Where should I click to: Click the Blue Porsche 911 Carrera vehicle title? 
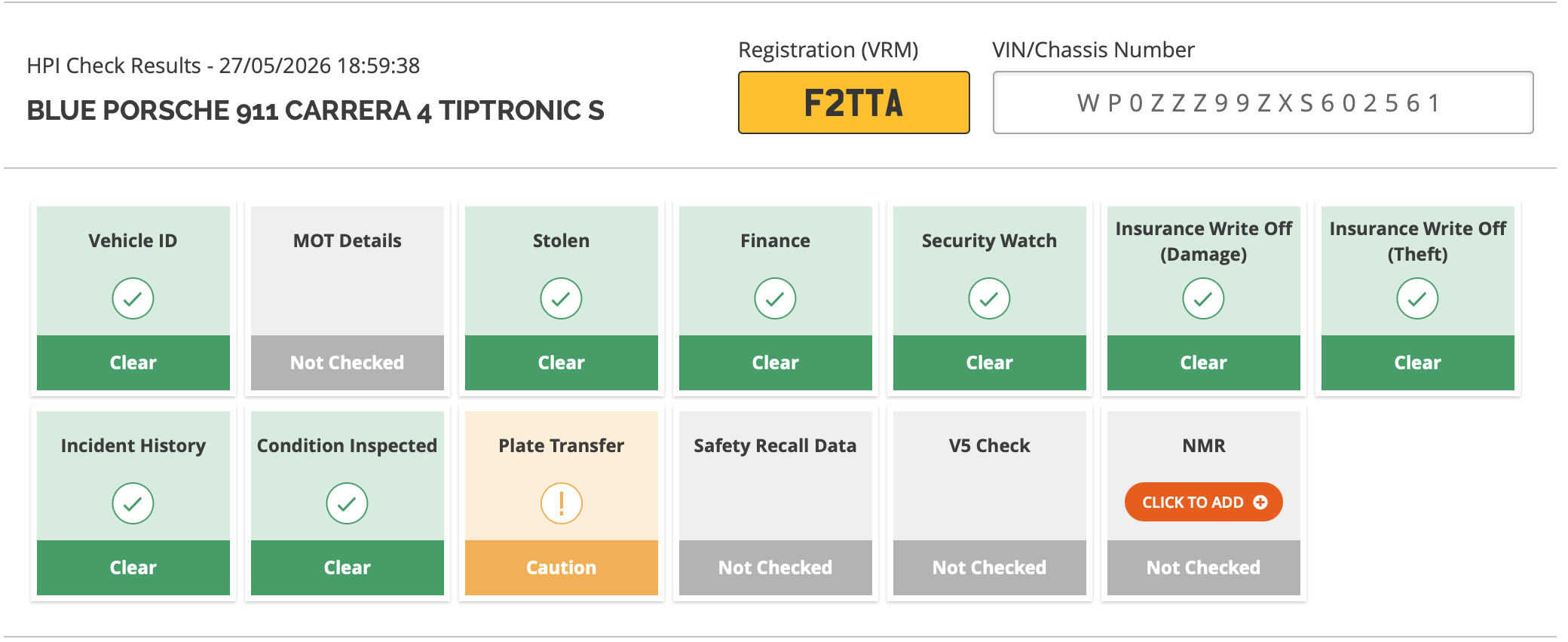click(x=315, y=111)
